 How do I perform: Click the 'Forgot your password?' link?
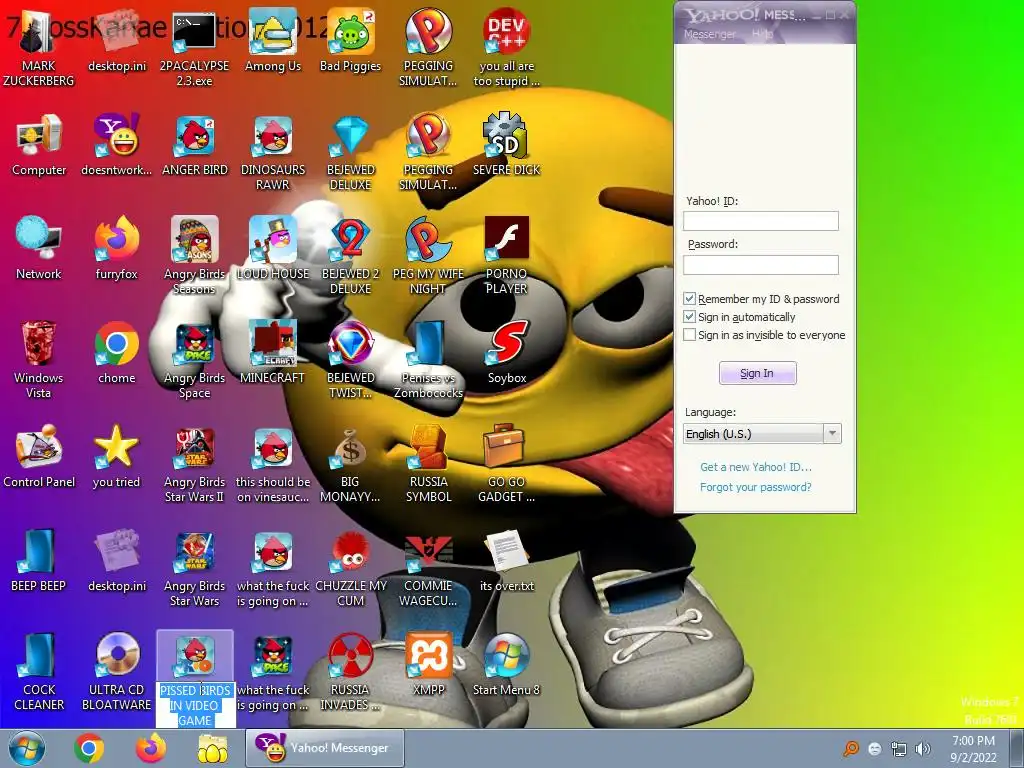coord(756,487)
